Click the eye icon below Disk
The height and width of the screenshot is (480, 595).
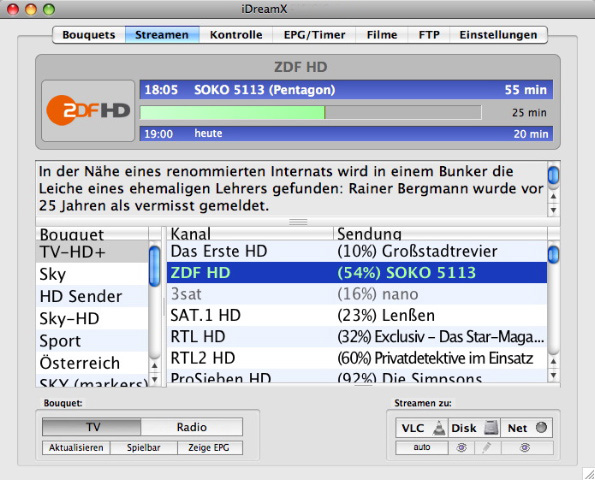(x=461, y=448)
